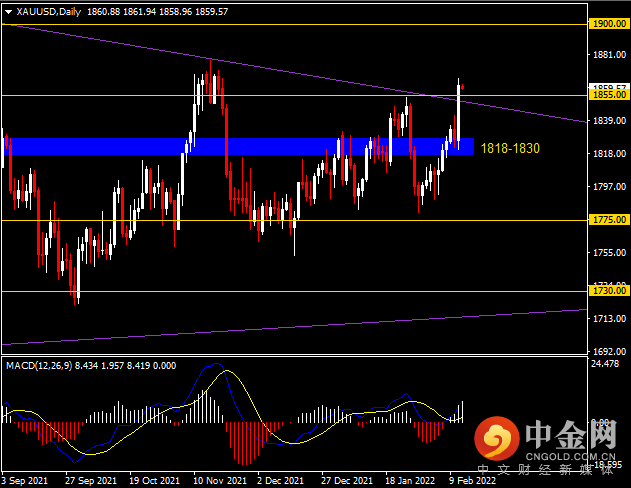This screenshot has width=631, height=488.
Task: Select the 2 Dec 2021 date label
Action: coord(280,480)
